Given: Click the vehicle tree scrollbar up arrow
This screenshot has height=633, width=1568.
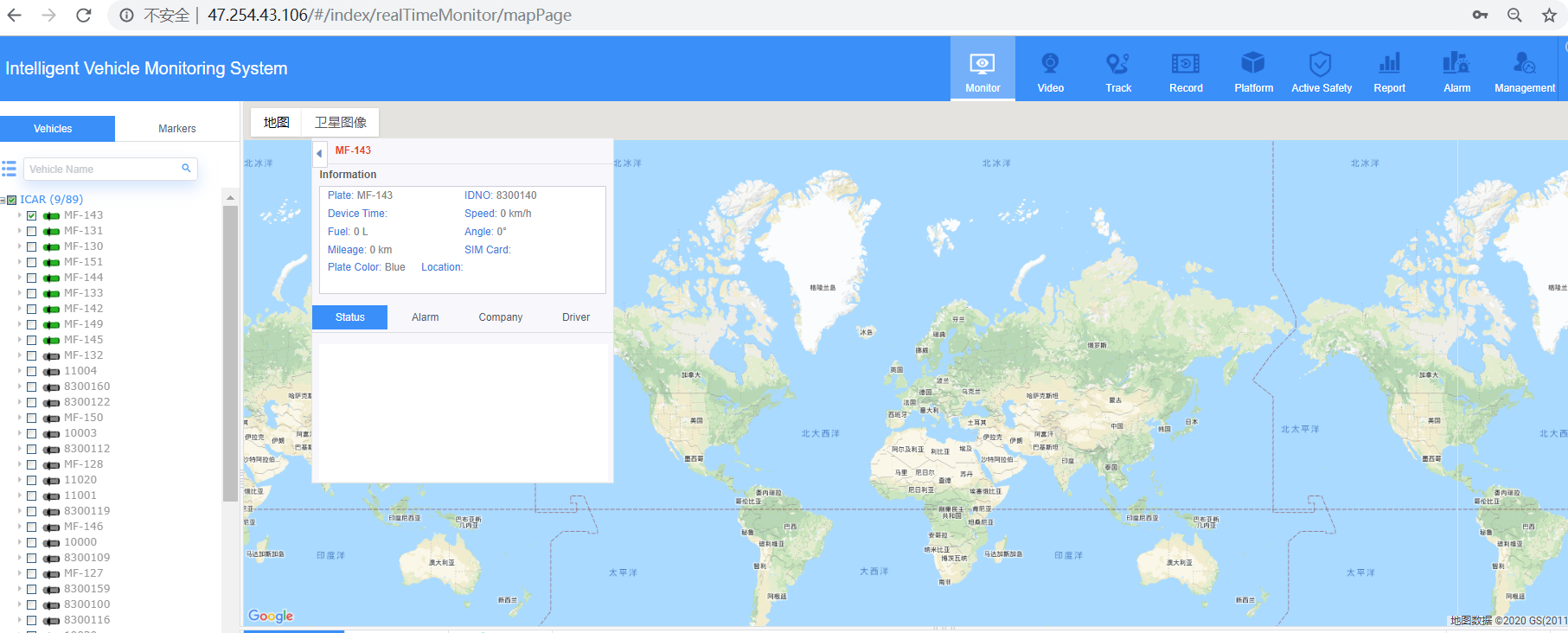Looking at the screenshot, I should (230, 198).
